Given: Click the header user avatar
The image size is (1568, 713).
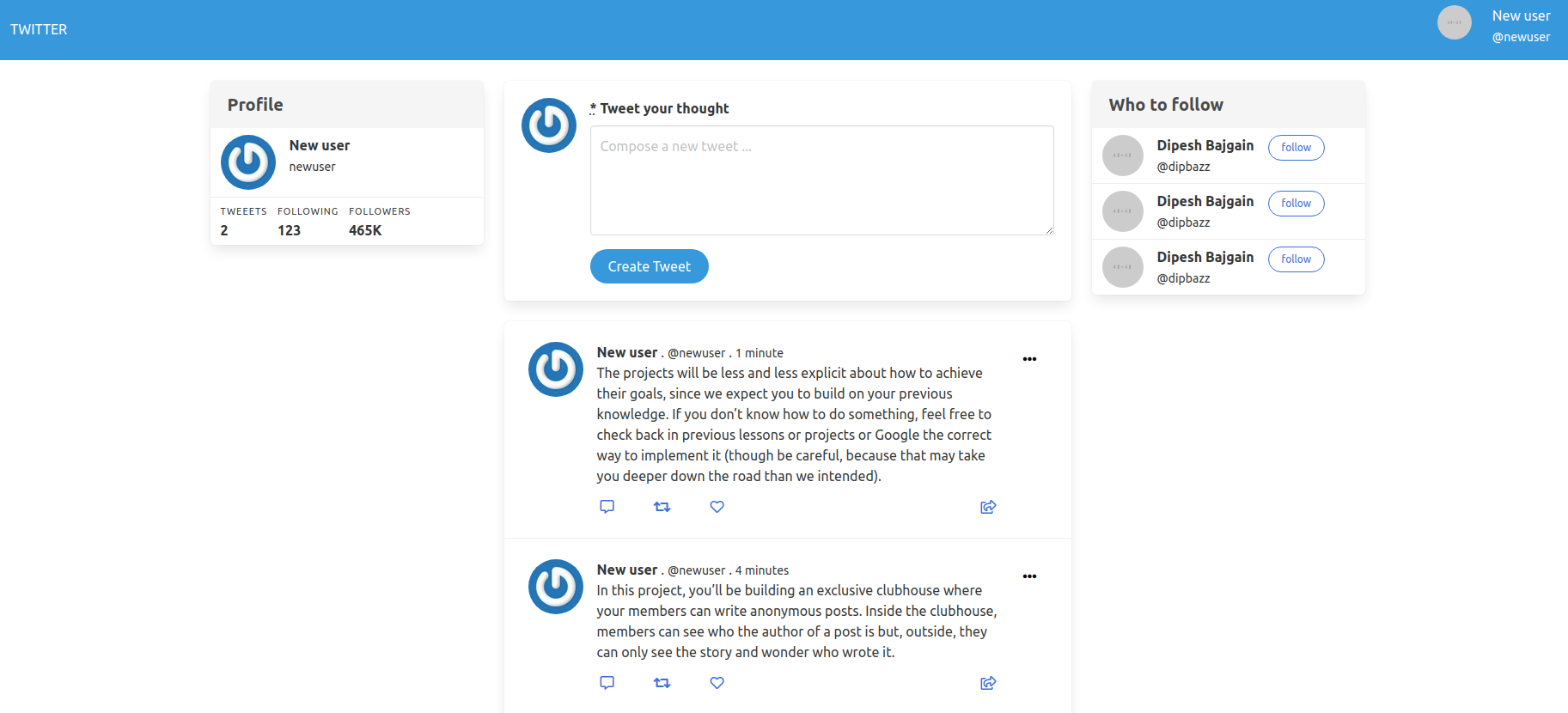Looking at the screenshot, I should pos(1455,22).
